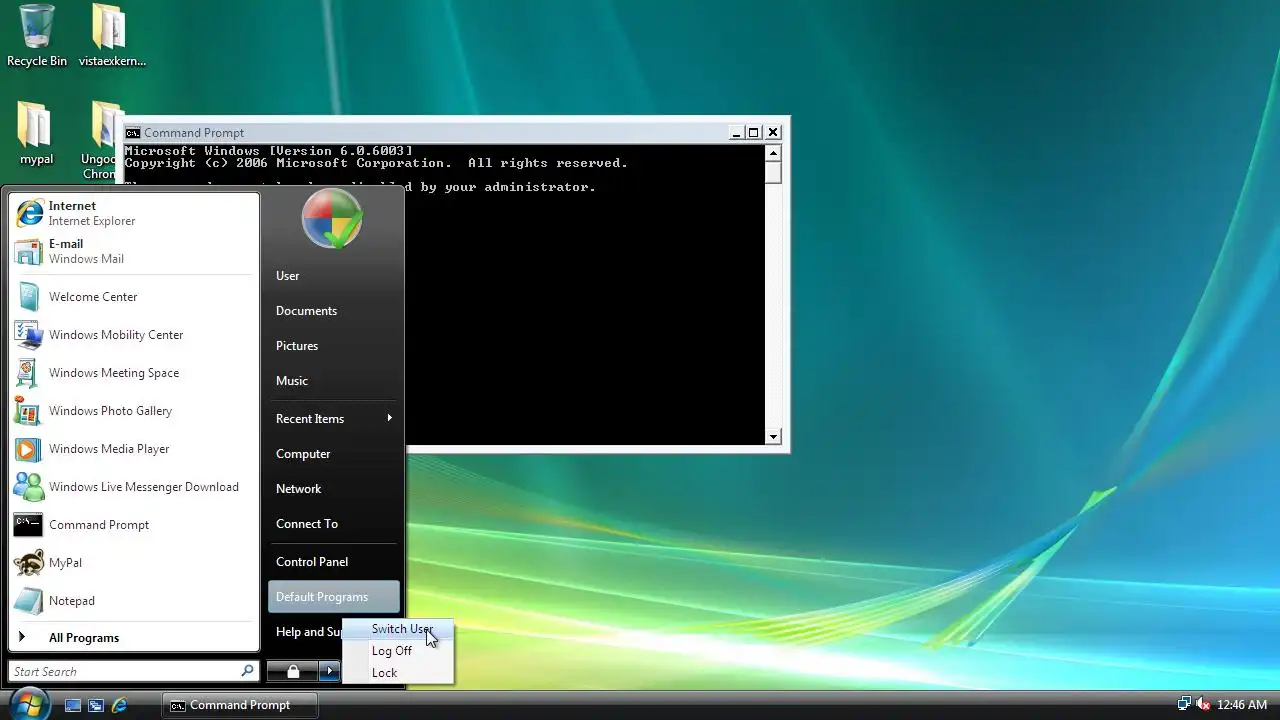Click Command Prompt scrollbar down arrow

pos(773,437)
